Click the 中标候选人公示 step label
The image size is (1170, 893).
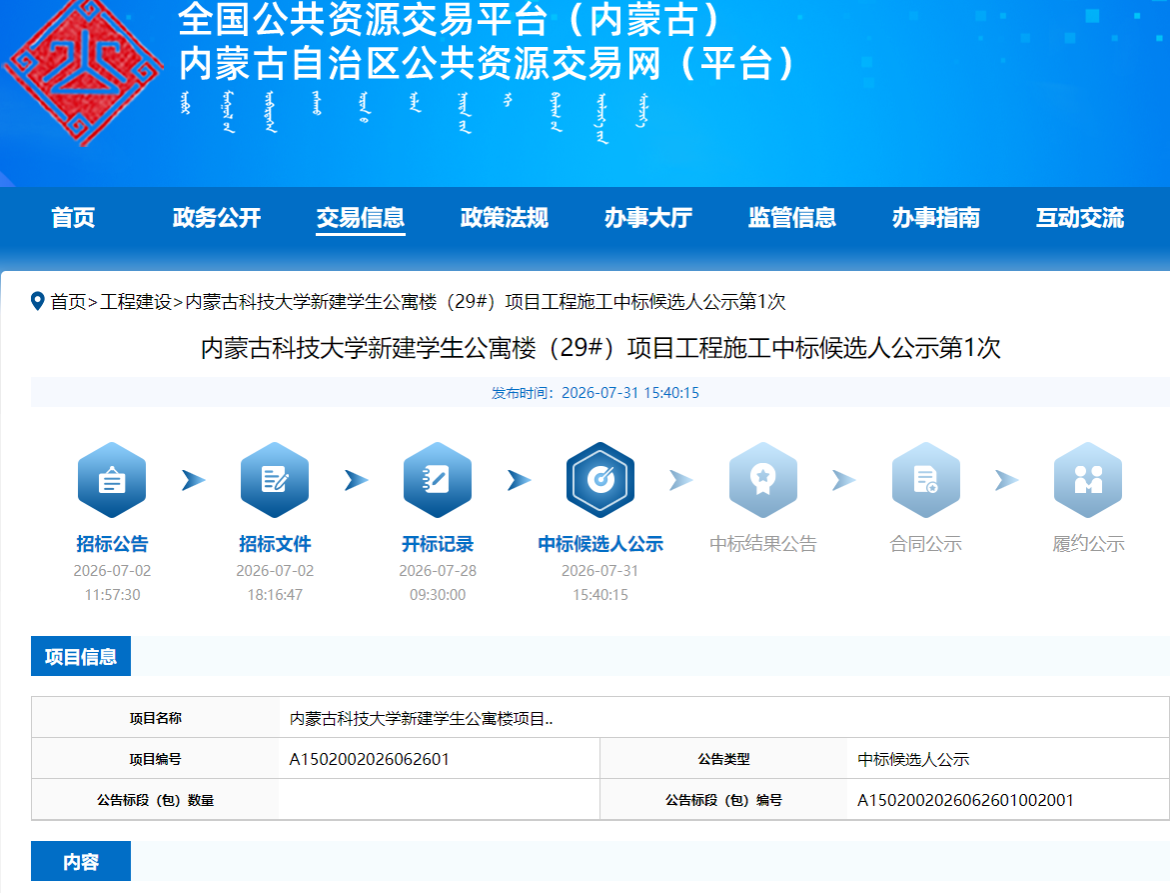pos(601,544)
